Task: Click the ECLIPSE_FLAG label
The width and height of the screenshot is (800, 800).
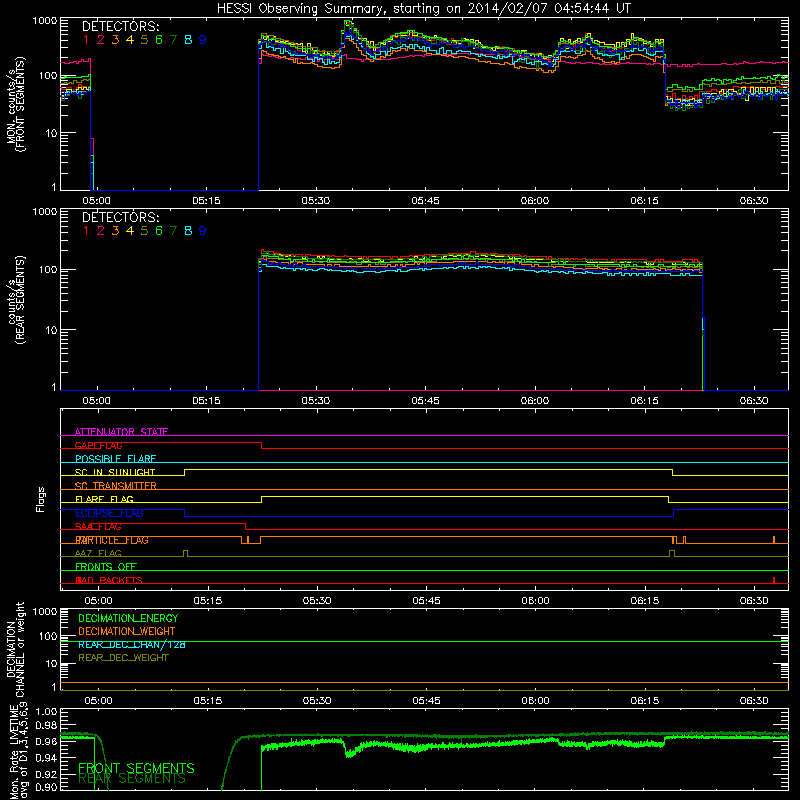Action: (109, 513)
